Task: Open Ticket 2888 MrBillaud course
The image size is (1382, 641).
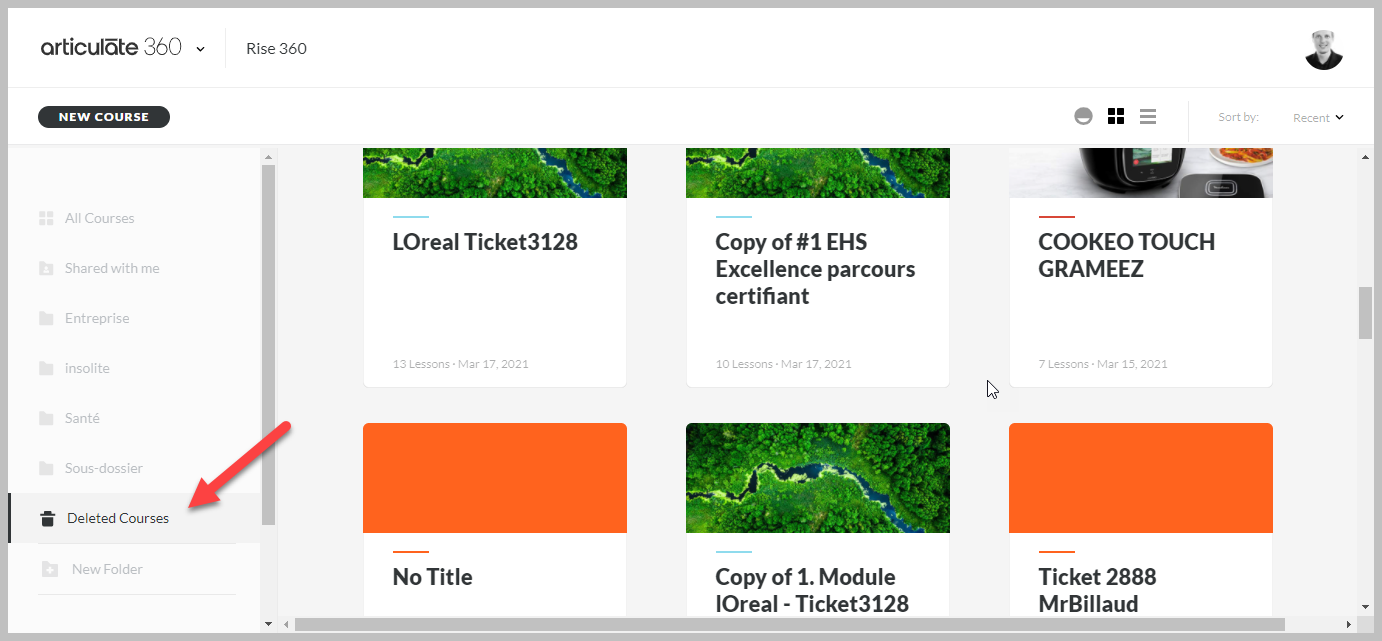Action: coord(1097,590)
